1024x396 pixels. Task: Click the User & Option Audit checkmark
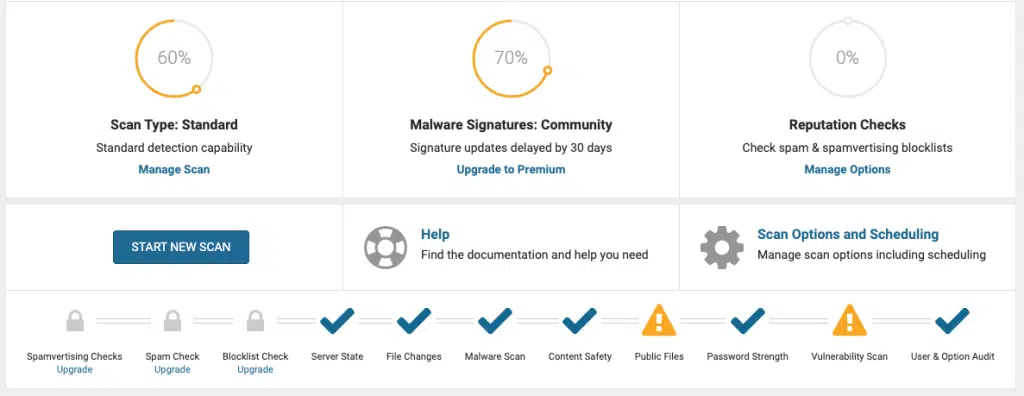tap(952, 321)
